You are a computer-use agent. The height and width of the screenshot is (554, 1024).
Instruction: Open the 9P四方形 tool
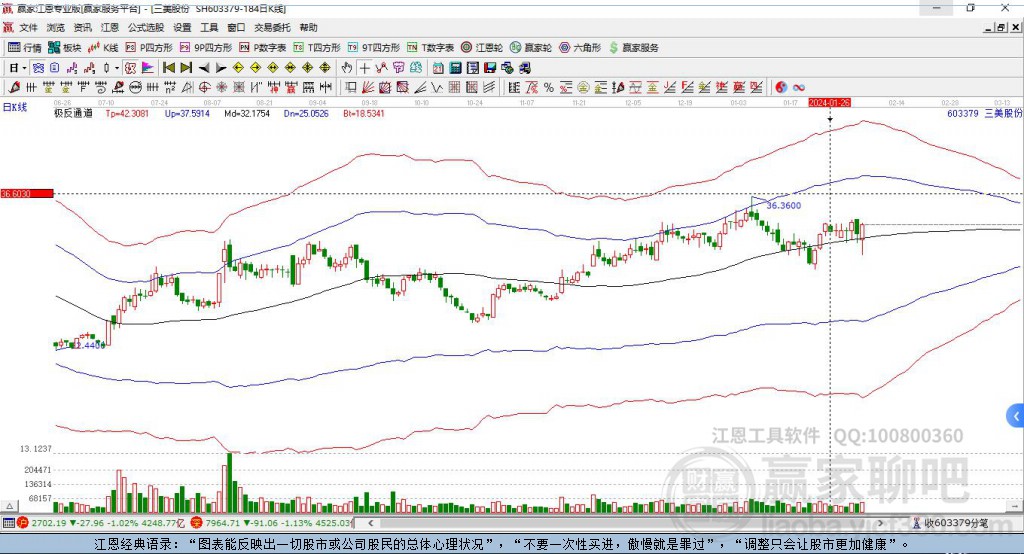point(206,48)
